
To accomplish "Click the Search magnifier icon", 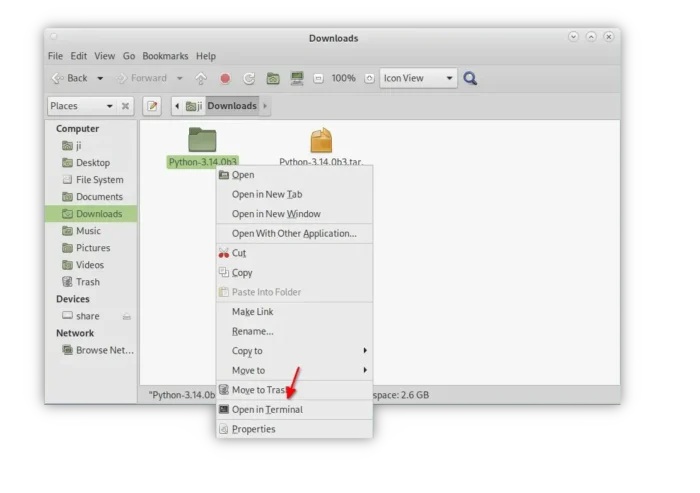I will coord(470,79).
